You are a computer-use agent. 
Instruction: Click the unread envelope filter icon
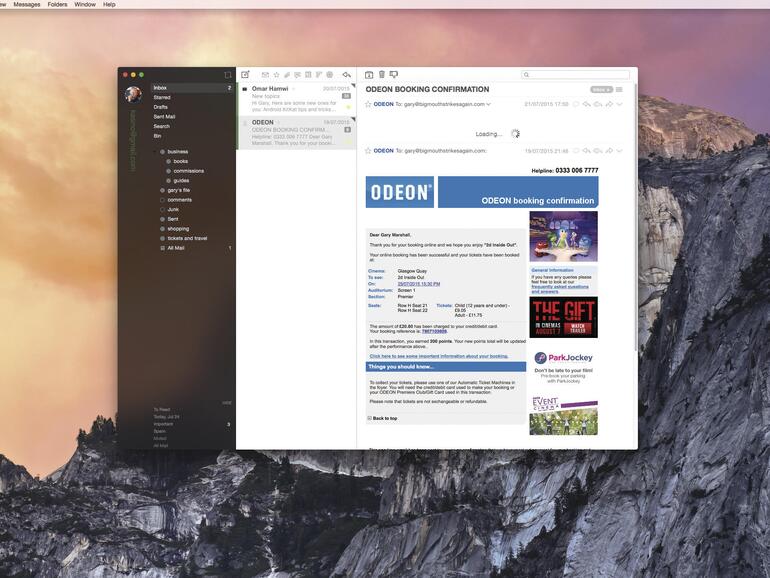click(x=265, y=75)
